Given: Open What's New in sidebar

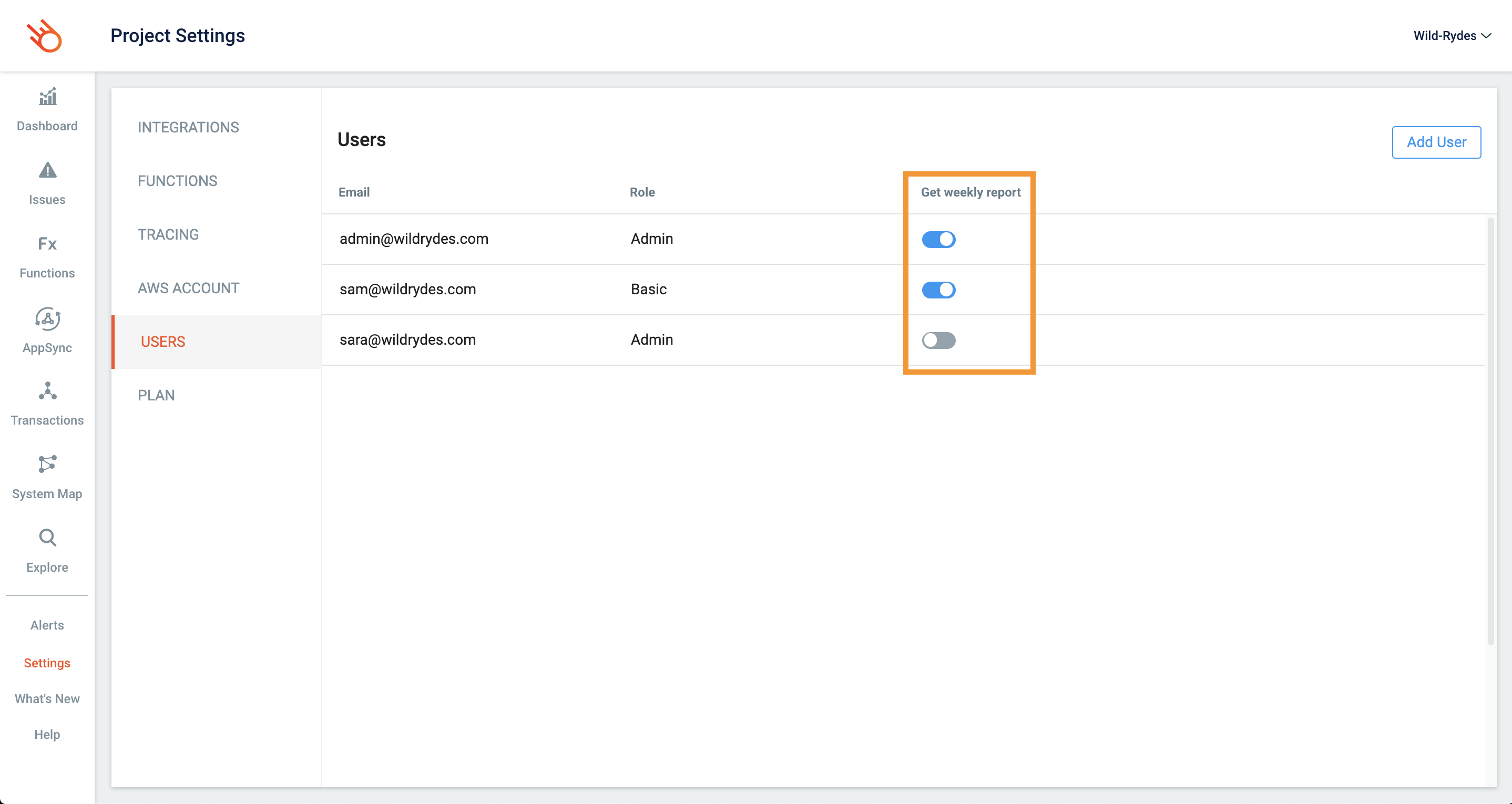Looking at the screenshot, I should [47, 698].
